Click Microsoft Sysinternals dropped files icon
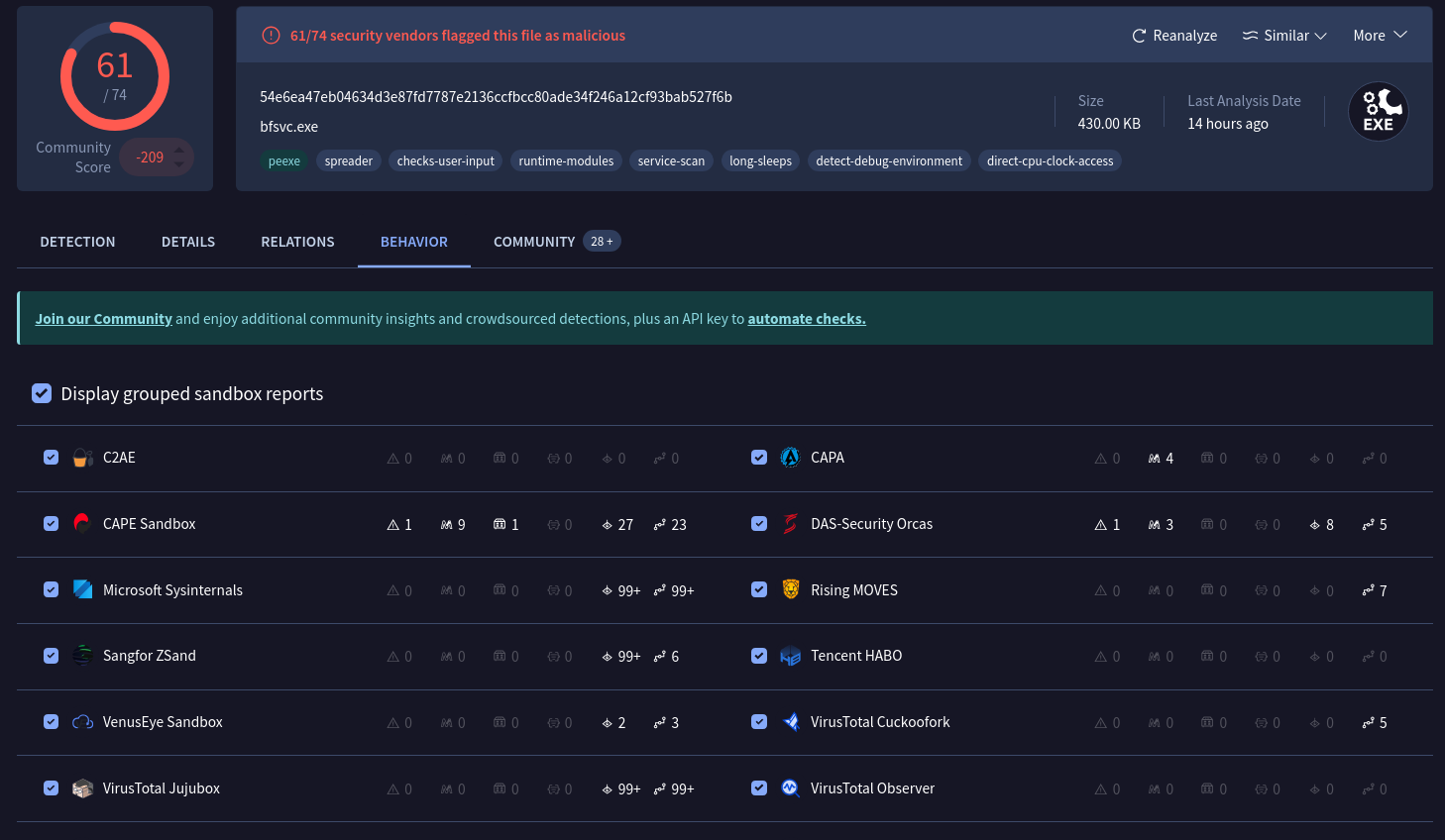This screenshot has height=840, width=1445. 607,591
